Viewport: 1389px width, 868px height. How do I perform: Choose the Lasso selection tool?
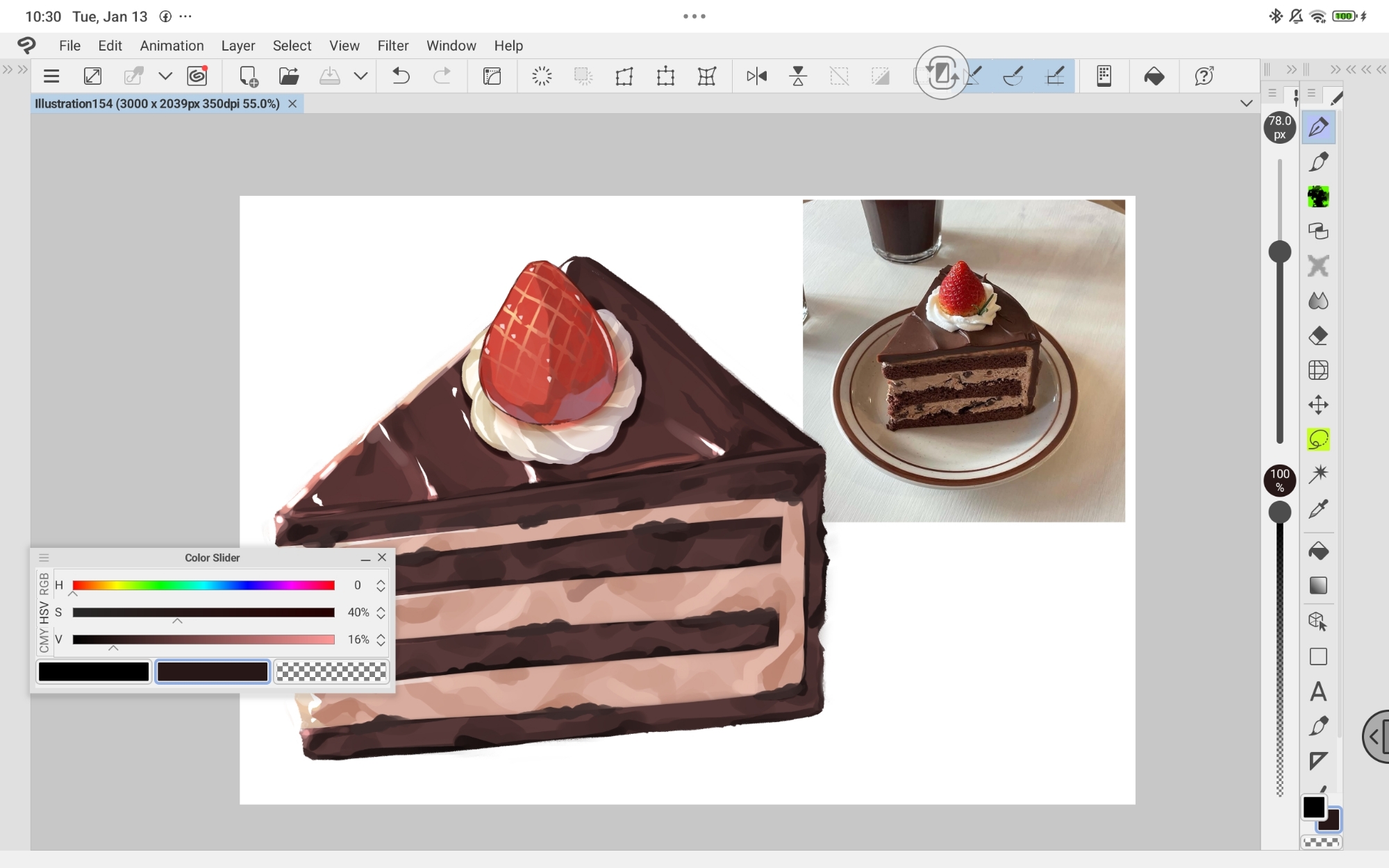(x=1317, y=440)
